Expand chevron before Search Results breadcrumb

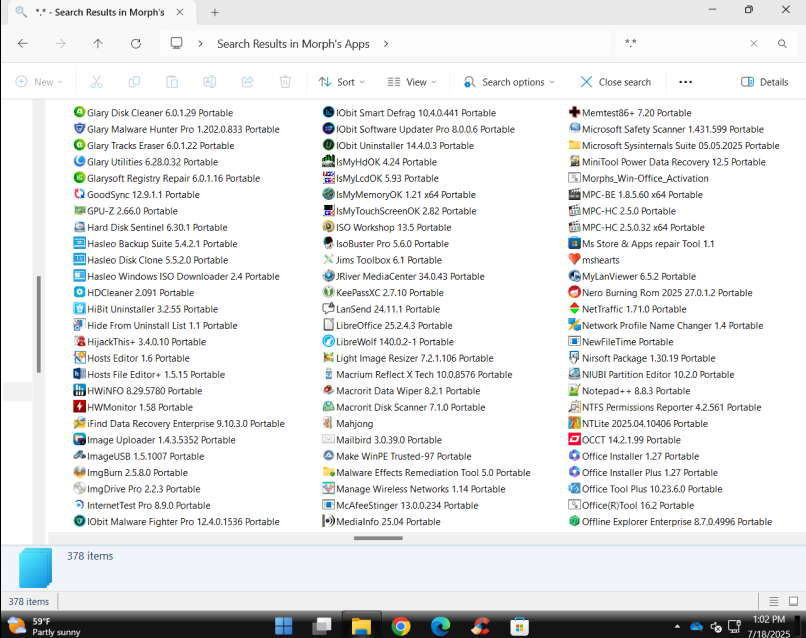tap(200, 44)
